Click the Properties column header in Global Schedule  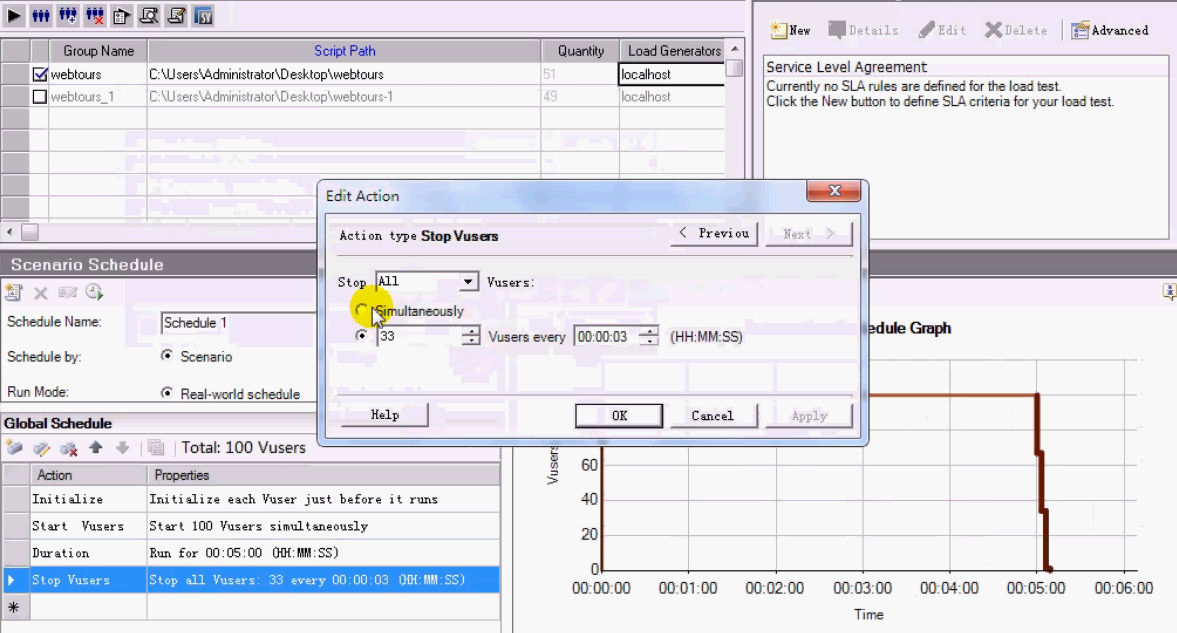(x=323, y=475)
